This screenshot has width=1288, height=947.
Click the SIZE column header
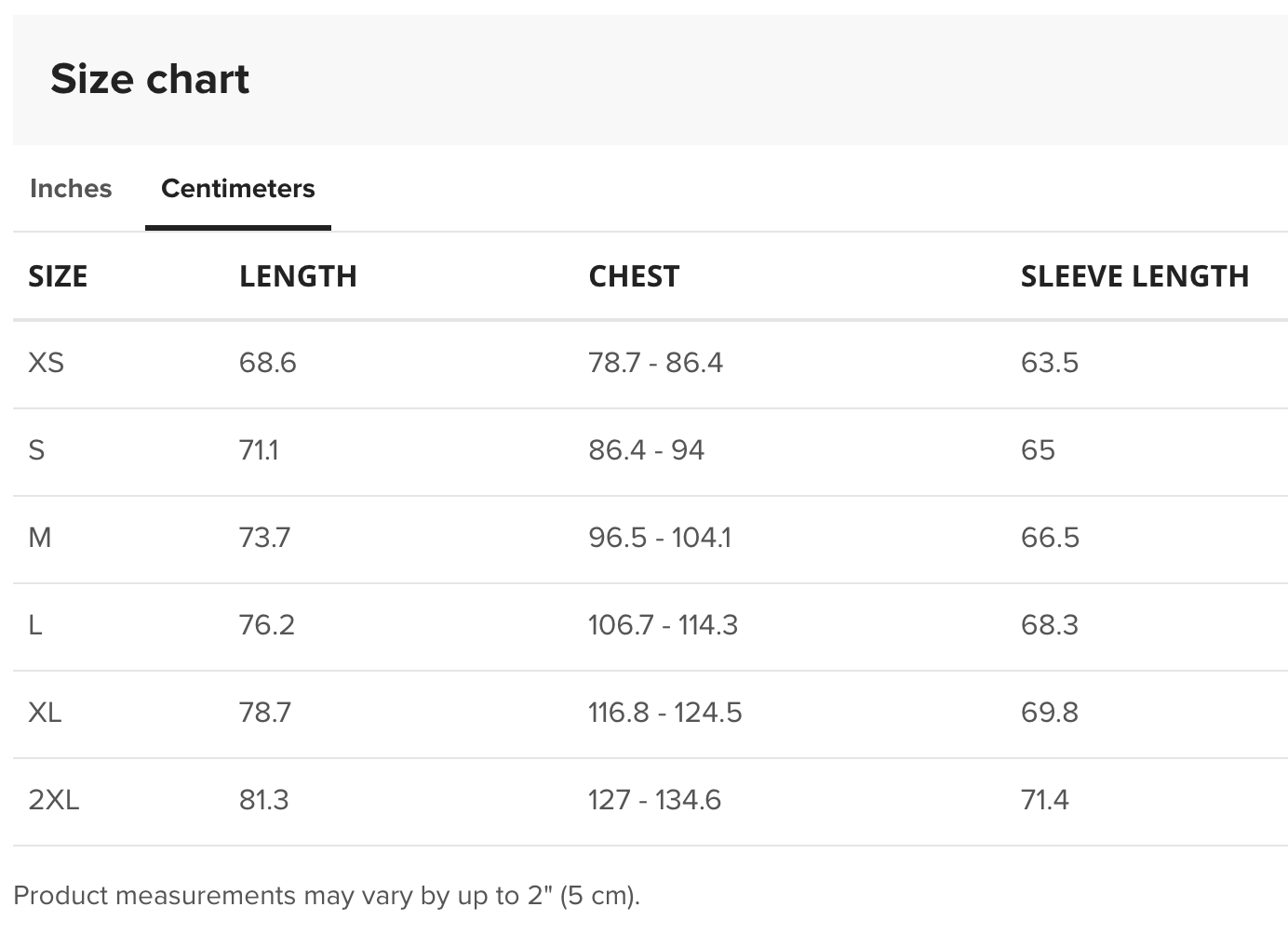point(58,276)
